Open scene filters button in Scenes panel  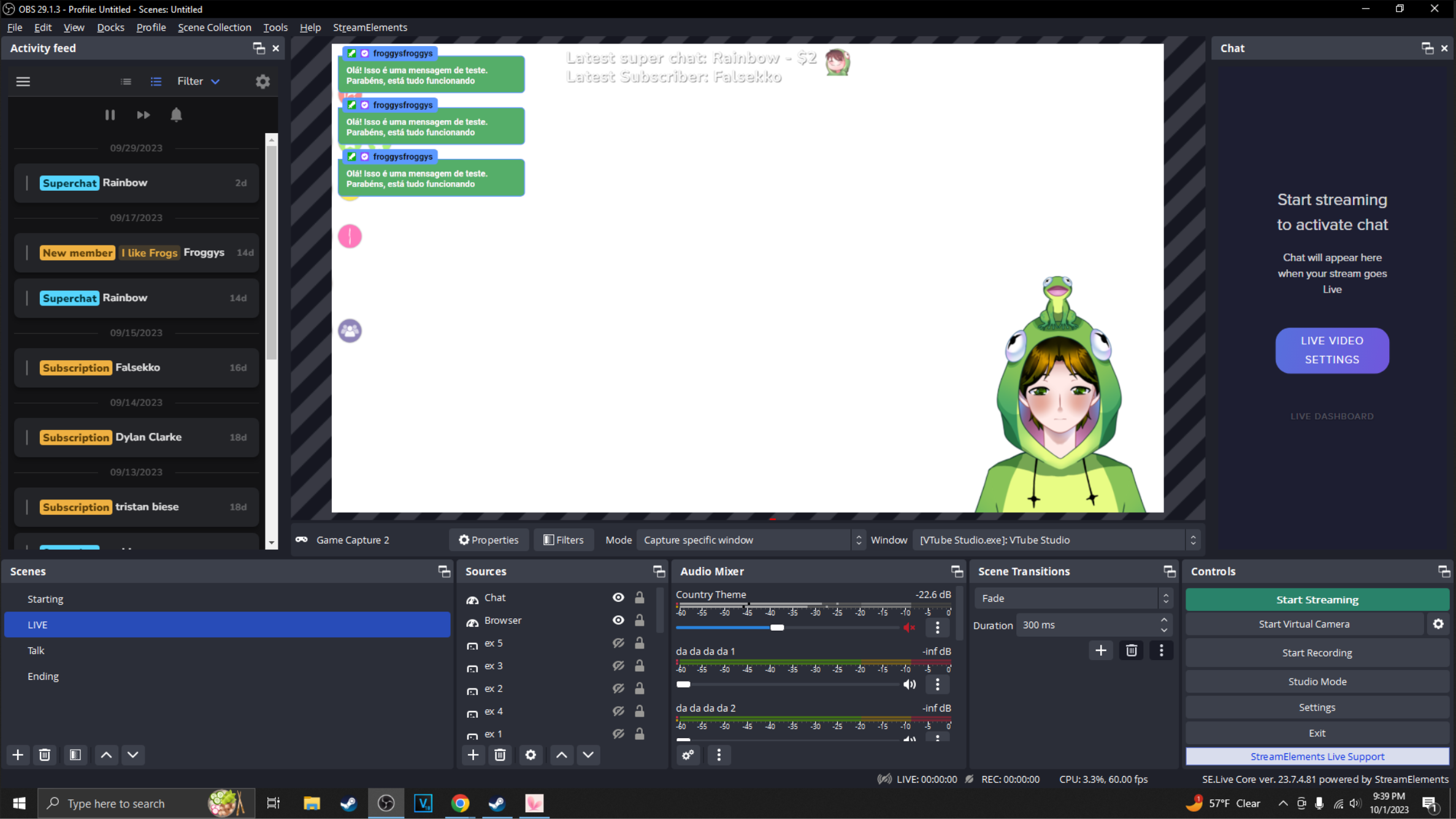(75, 755)
